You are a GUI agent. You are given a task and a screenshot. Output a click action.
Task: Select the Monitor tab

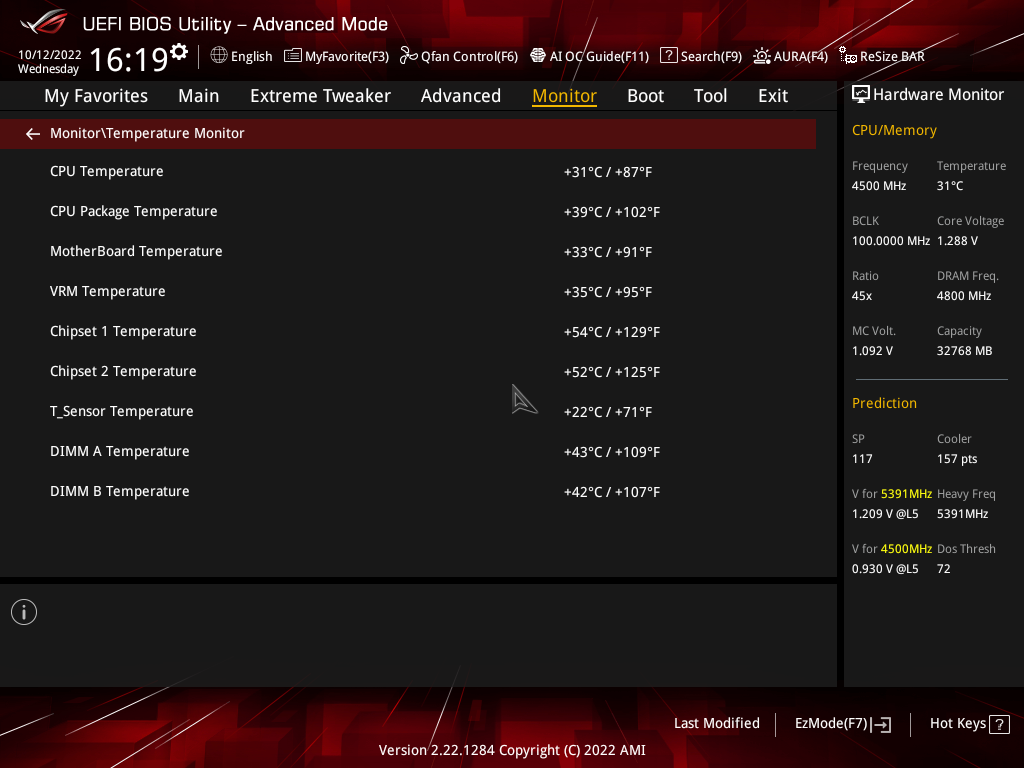[x=564, y=96]
